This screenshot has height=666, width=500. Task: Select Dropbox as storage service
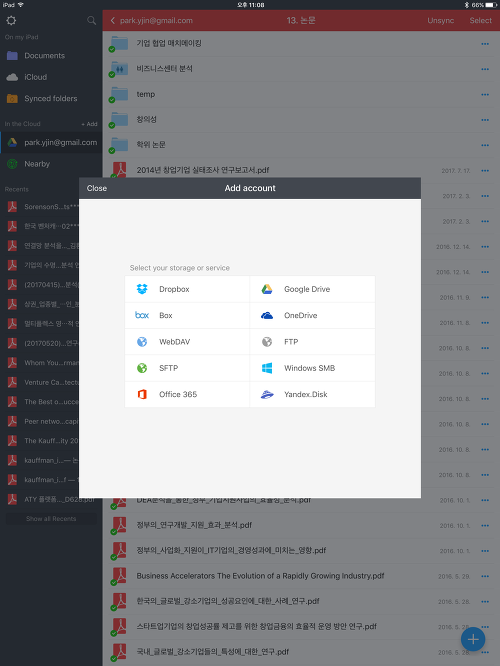(187, 289)
